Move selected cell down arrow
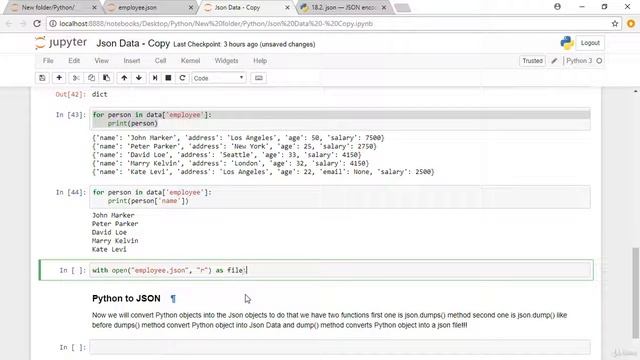640x360 pixels. coord(139,78)
